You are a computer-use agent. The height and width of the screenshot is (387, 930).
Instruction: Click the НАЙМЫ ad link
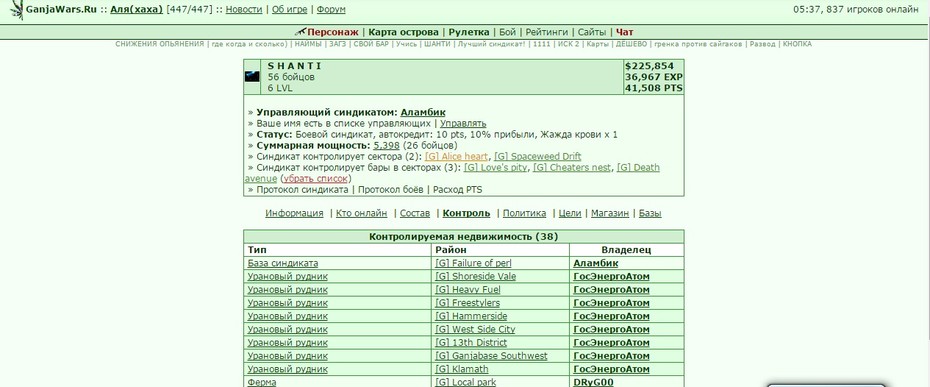(308, 44)
